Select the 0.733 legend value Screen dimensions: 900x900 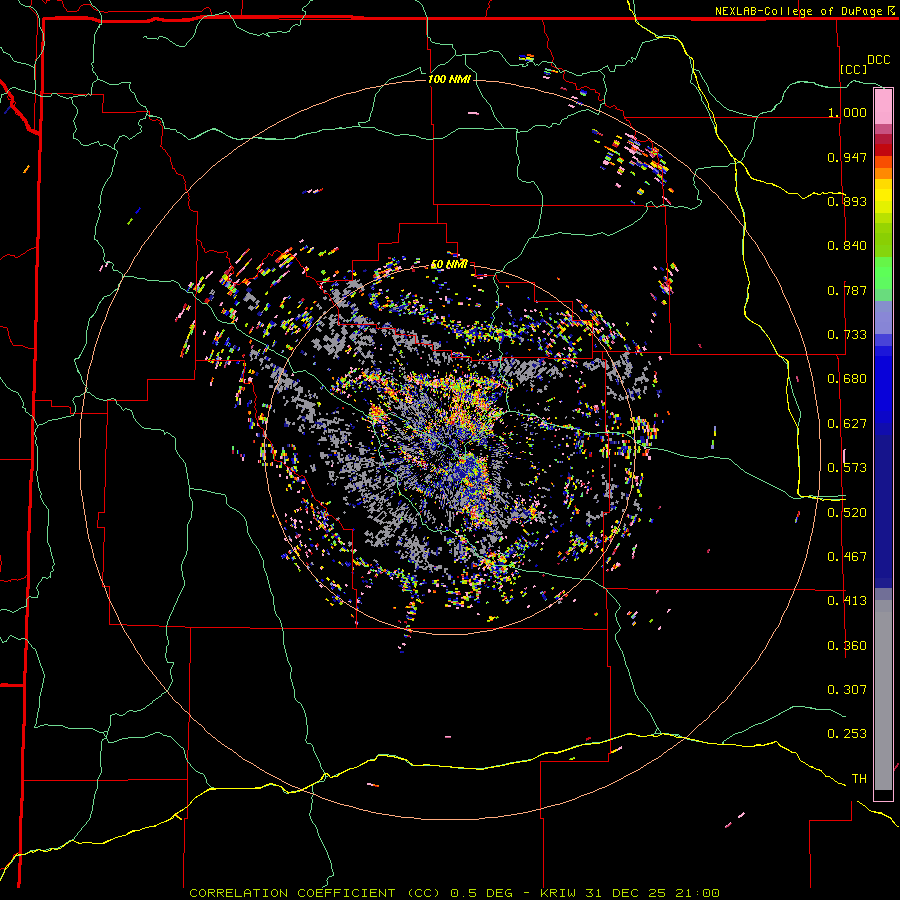[x=847, y=335]
